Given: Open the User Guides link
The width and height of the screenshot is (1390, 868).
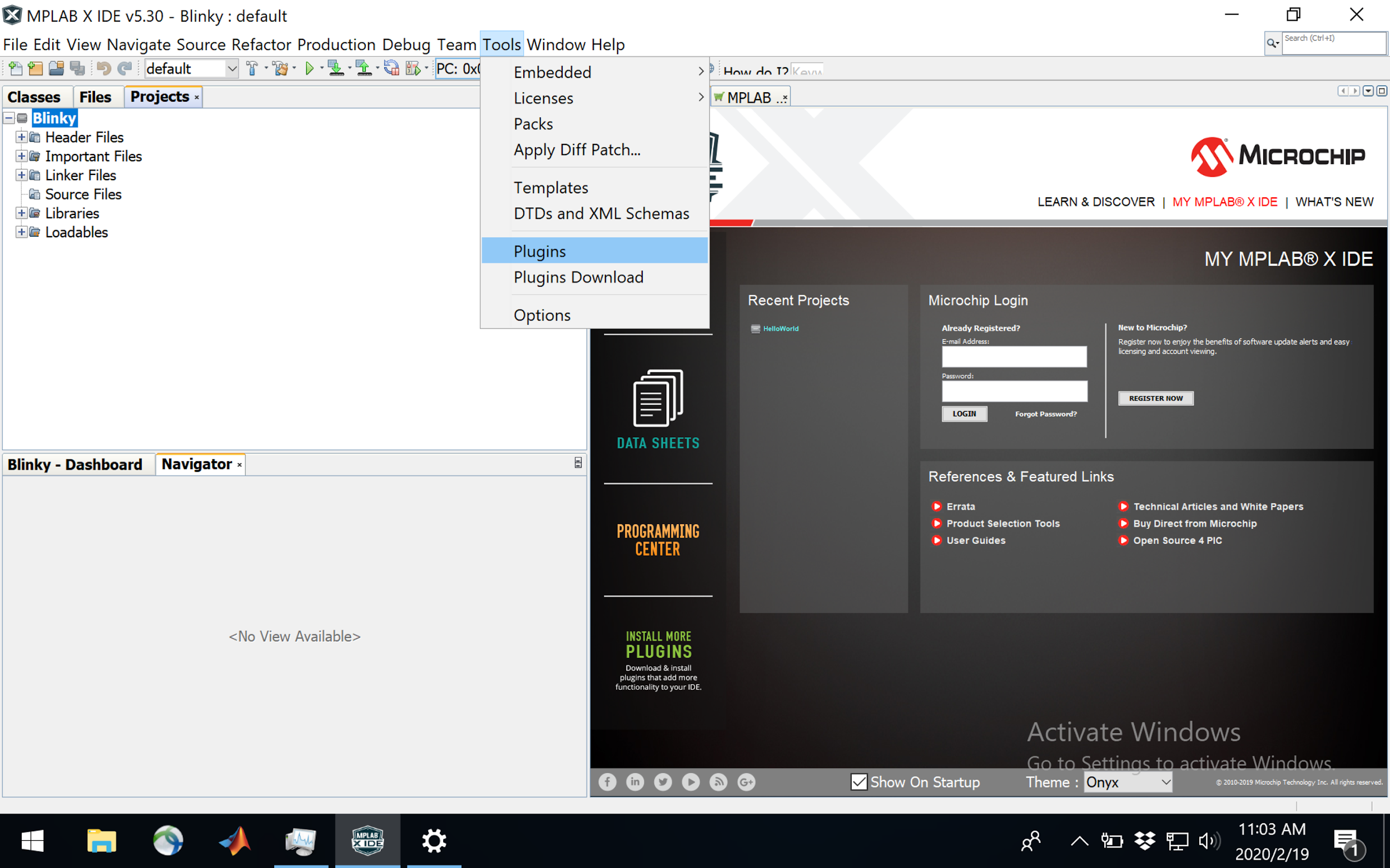Looking at the screenshot, I should [976, 541].
